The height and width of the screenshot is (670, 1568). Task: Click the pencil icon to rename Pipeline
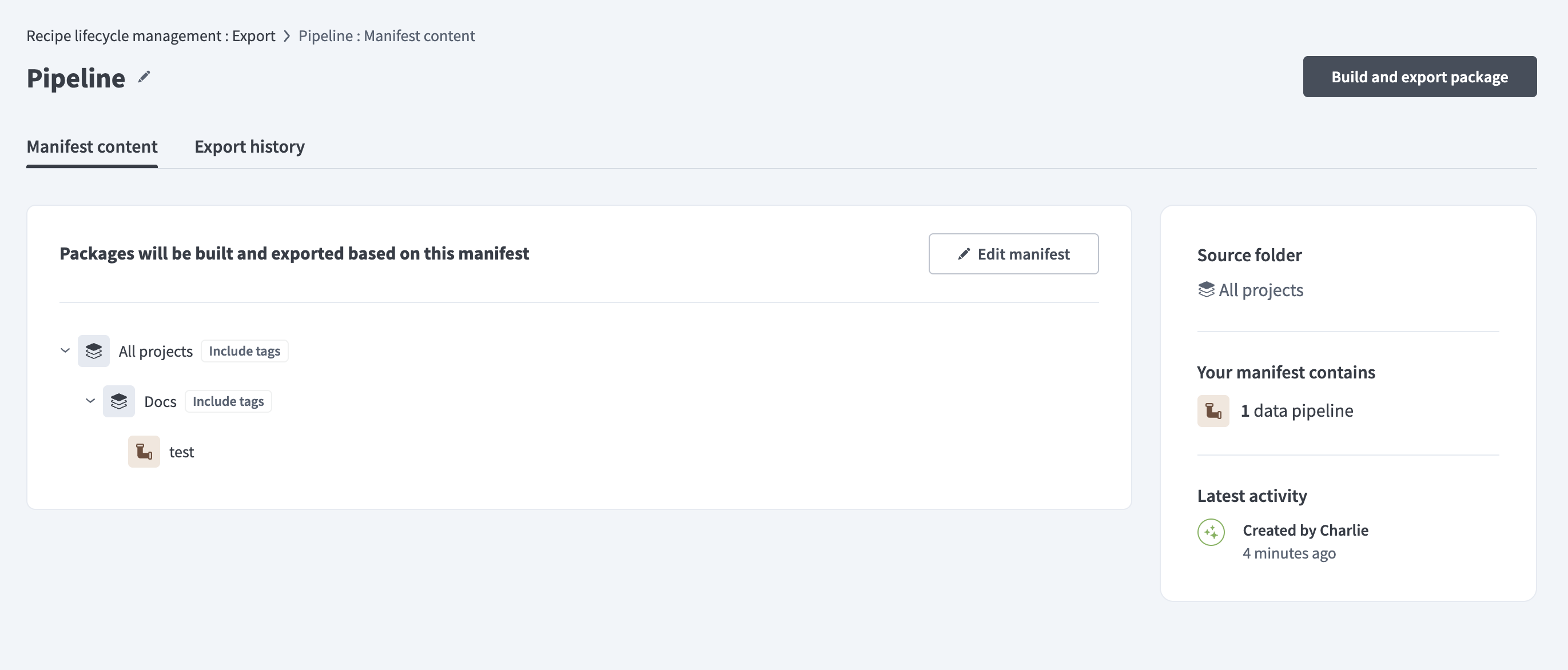click(x=144, y=77)
